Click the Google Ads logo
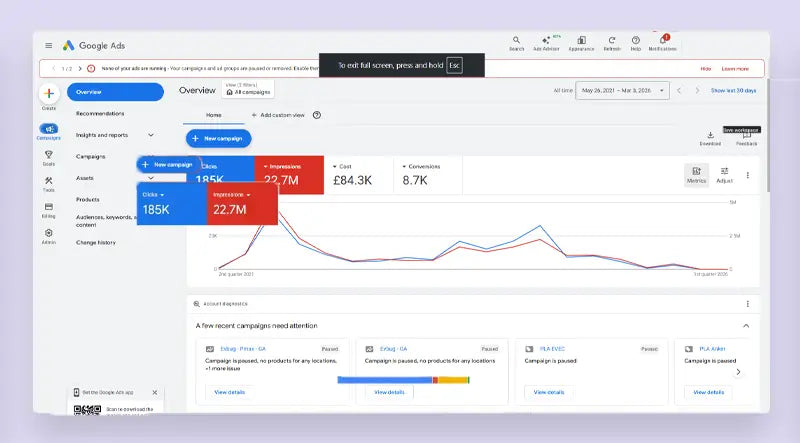Screen dimensions: 800x443 tap(94, 45)
